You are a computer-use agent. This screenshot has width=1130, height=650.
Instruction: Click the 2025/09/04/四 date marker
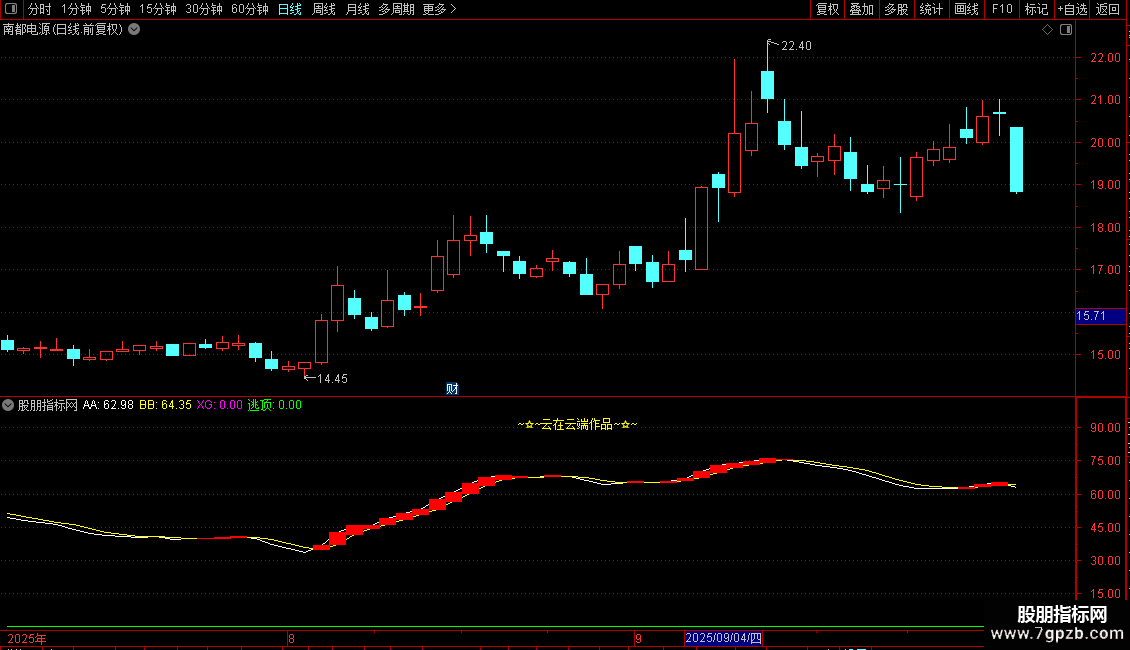724,638
